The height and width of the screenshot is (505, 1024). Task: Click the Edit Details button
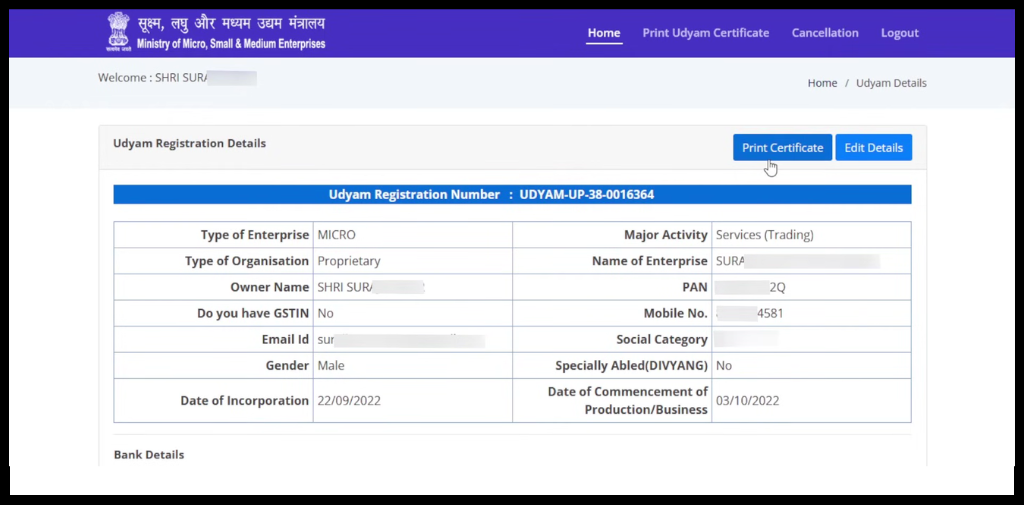click(x=873, y=148)
